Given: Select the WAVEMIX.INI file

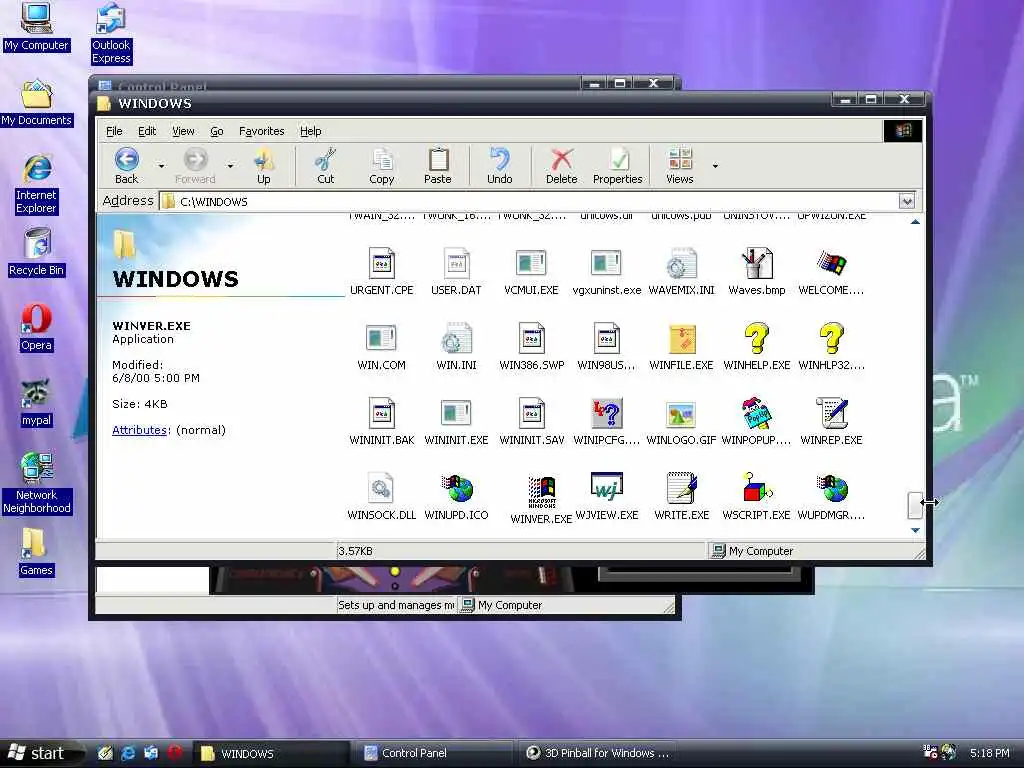Looking at the screenshot, I should 681,272.
